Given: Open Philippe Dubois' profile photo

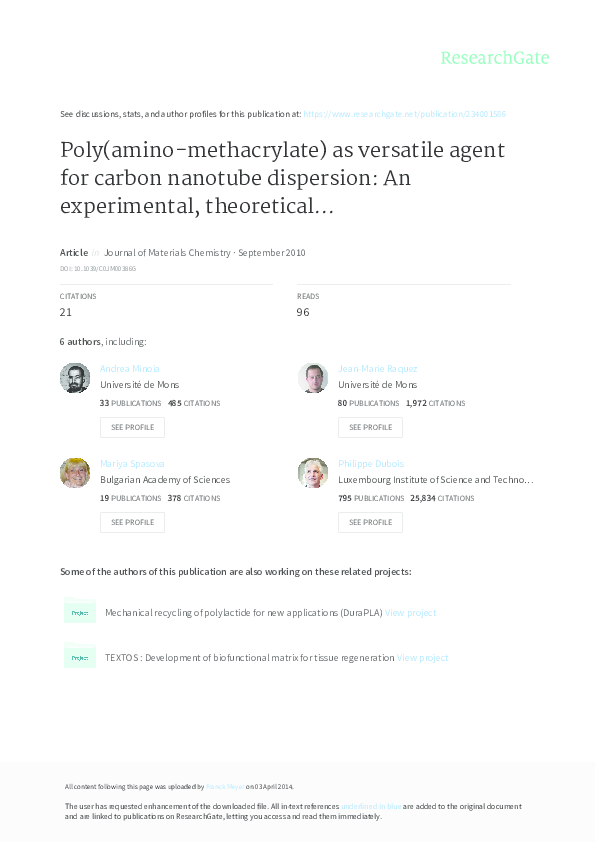Looking at the screenshot, I should pos(313,472).
